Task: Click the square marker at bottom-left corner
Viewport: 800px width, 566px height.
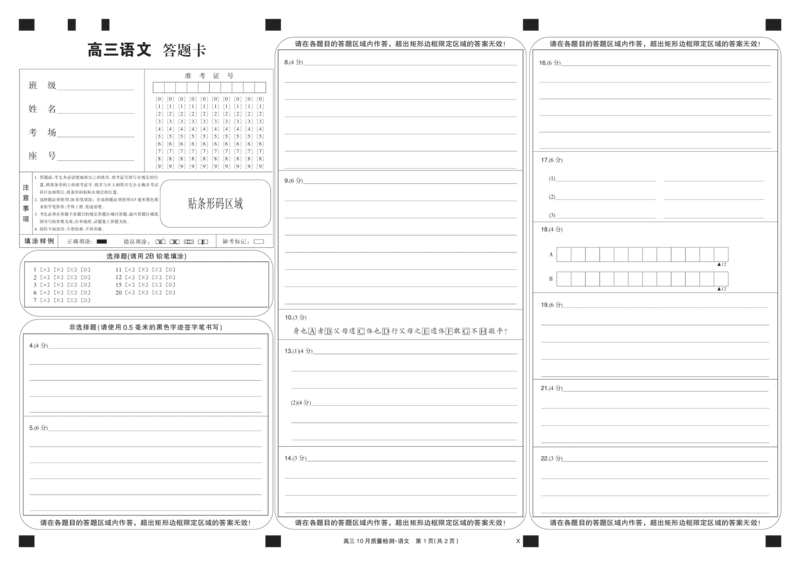Action: (27, 544)
